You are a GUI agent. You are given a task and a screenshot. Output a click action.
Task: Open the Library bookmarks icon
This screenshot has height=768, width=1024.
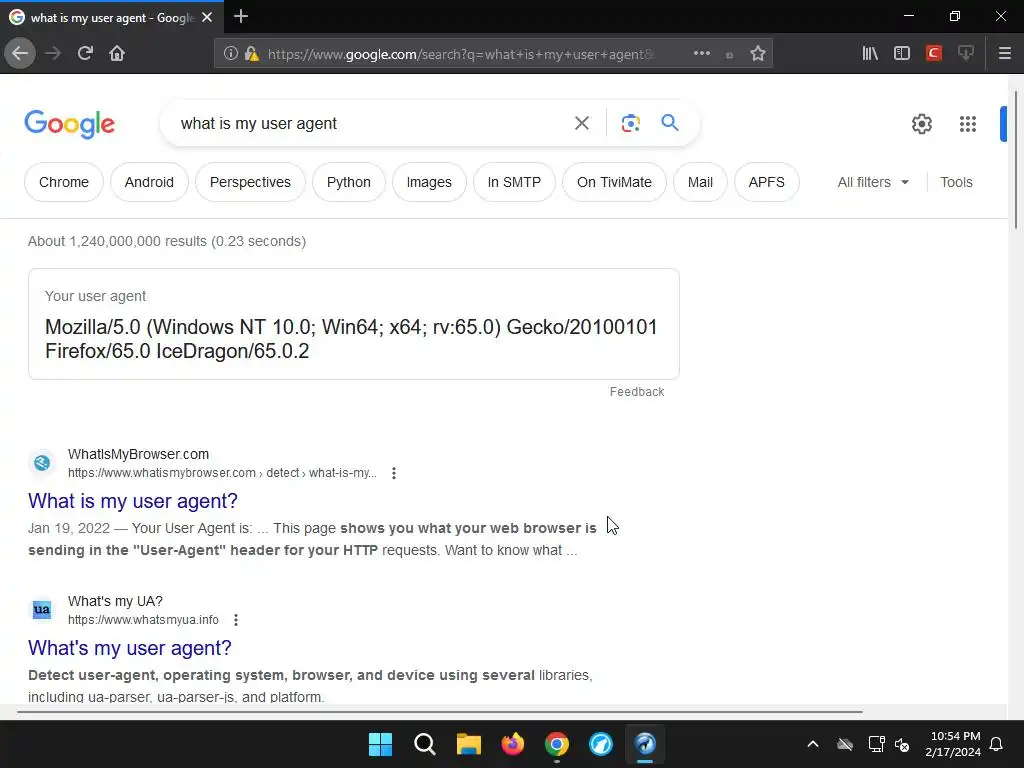[x=870, y=53]
